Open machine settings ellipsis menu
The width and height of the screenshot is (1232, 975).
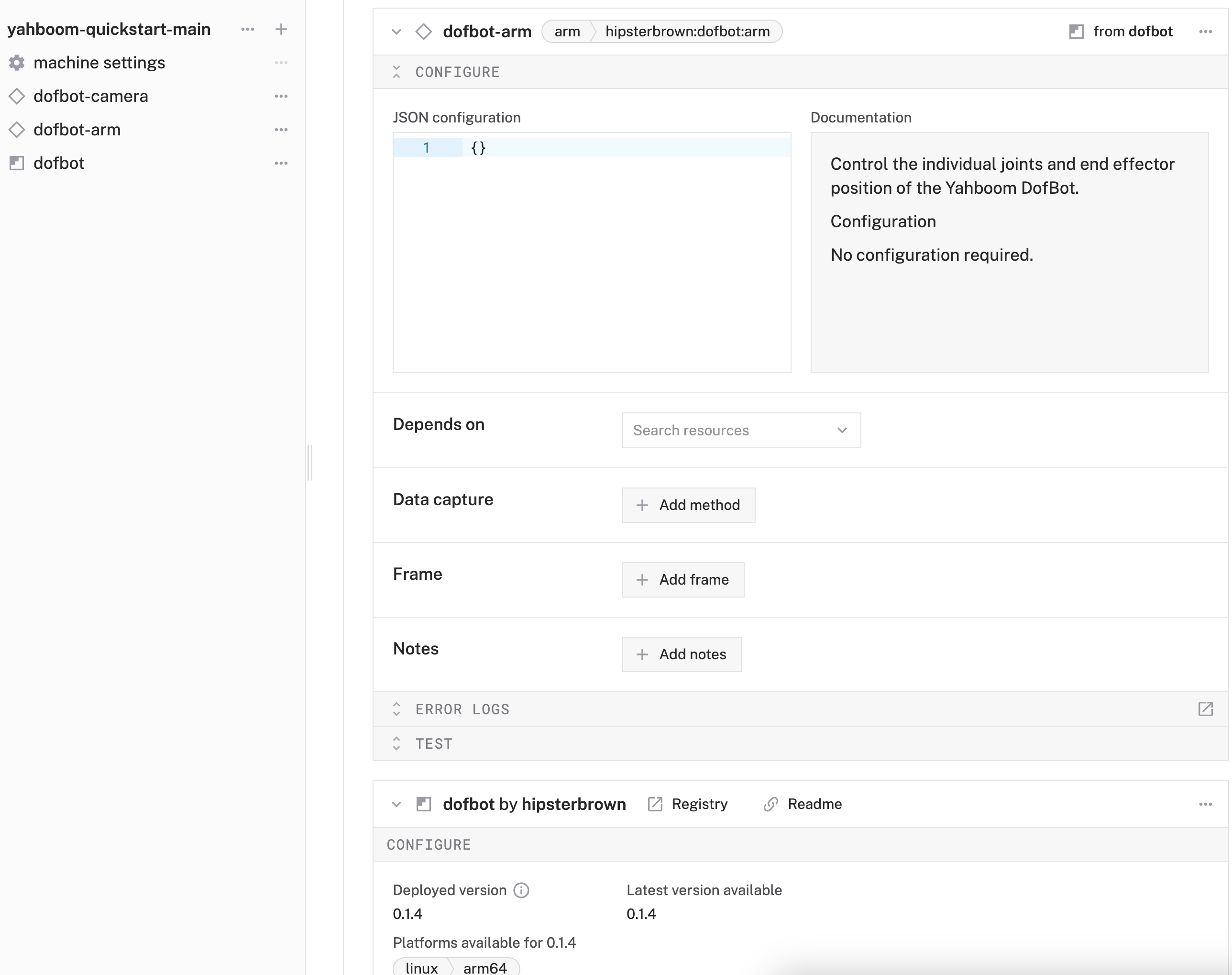tap(281, 63)
